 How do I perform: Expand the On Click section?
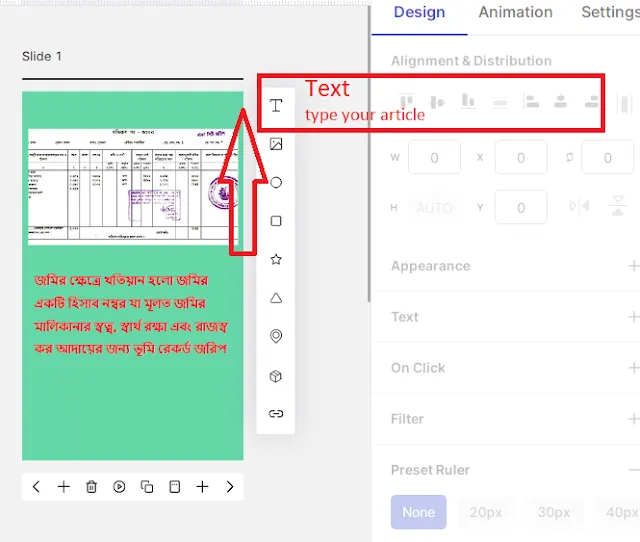tap(632, 368)
